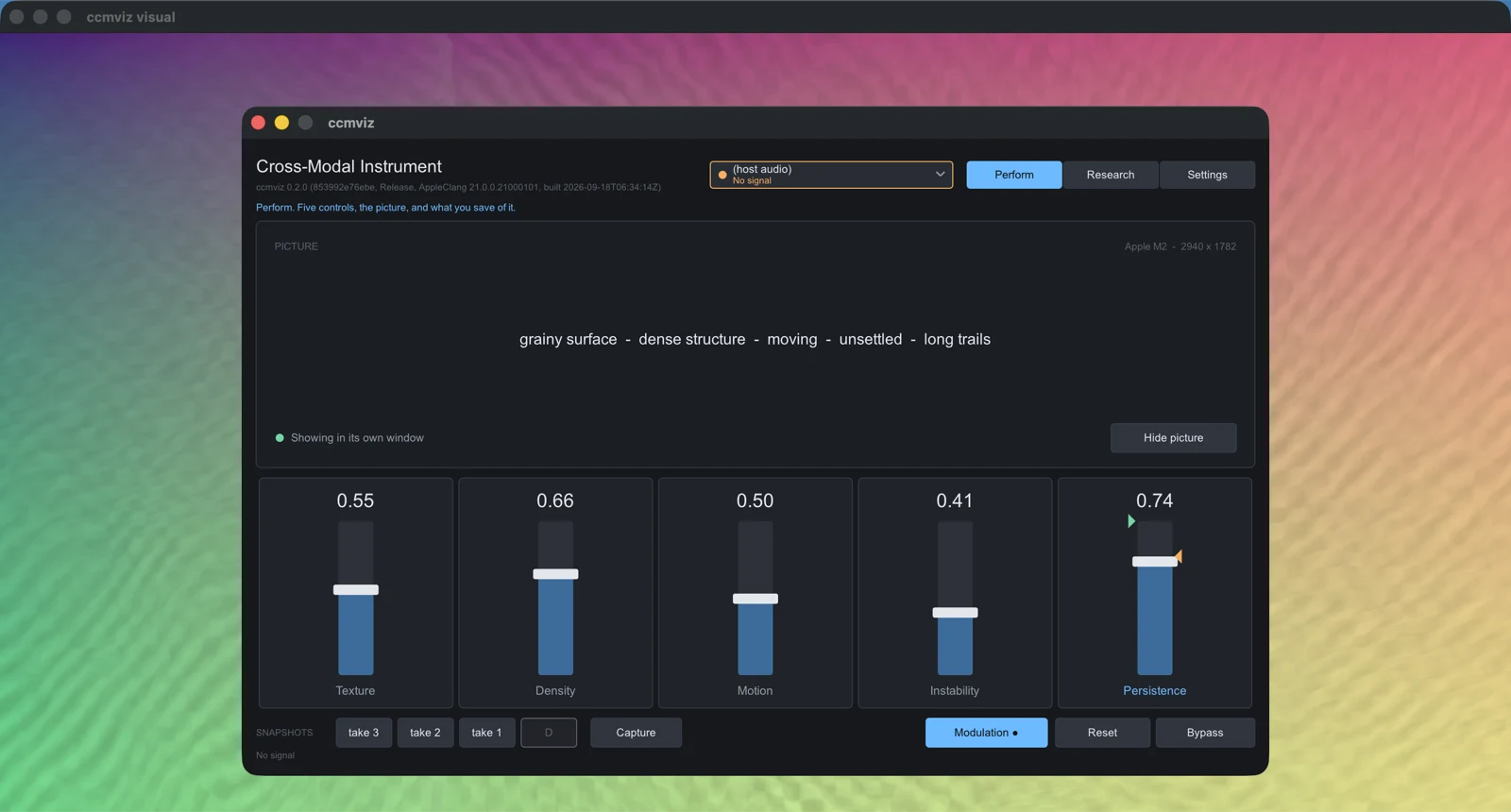
Task: Click the 'Showing in its own window' text
Action: 357,438
